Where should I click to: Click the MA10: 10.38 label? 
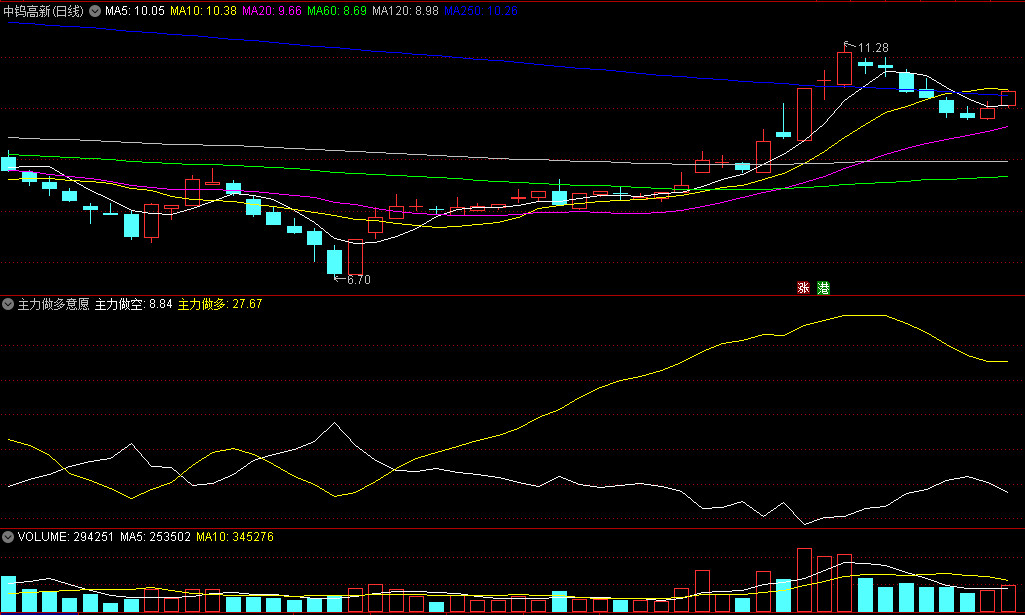pyautogui.click(x=203, y=11)
